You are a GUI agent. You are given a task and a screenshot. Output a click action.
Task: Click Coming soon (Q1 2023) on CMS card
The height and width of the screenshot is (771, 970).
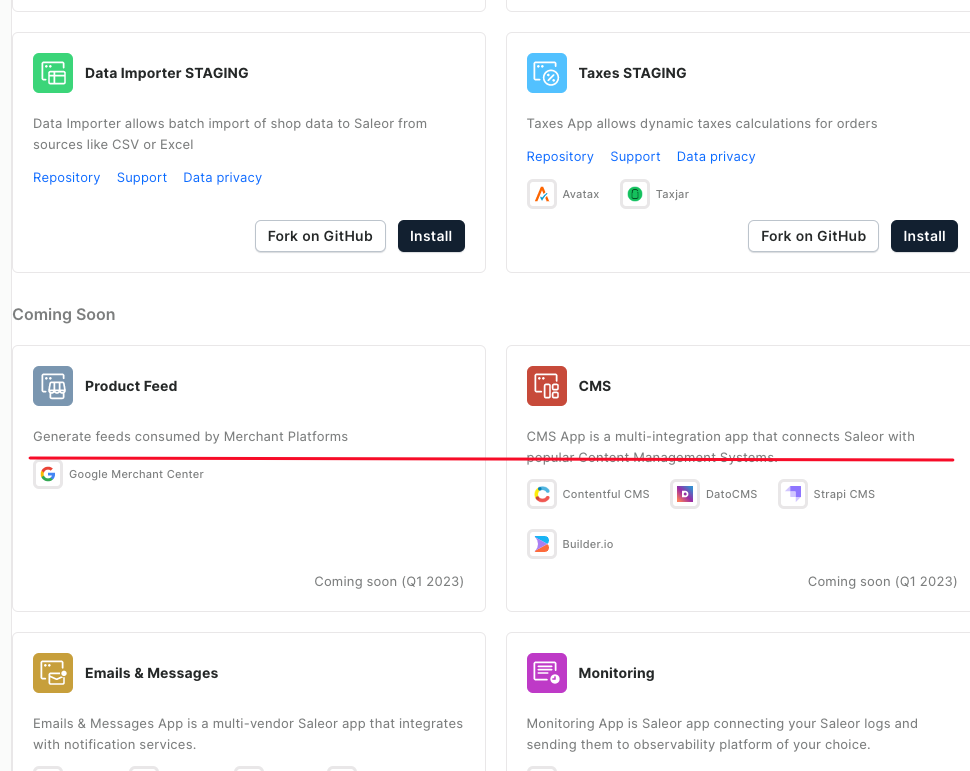tap(881, 581)
